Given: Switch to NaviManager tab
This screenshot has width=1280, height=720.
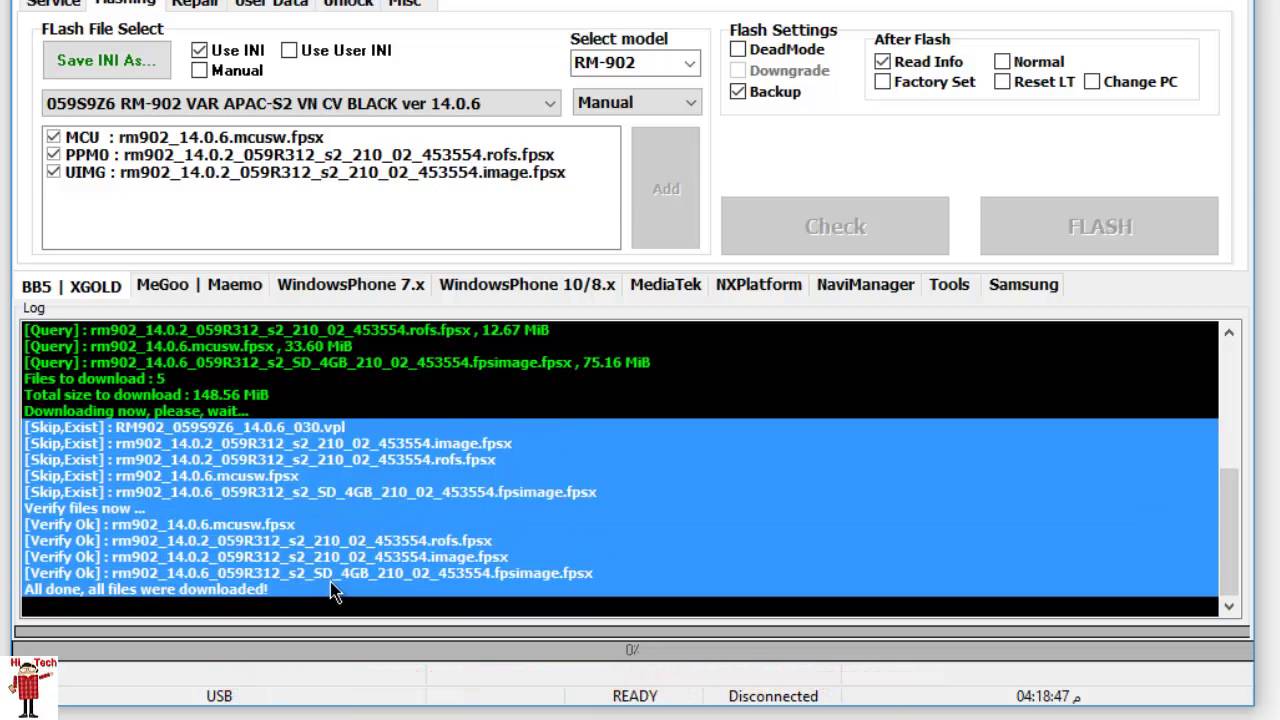Looking at the screenshot, I should (x=865, y=285).
